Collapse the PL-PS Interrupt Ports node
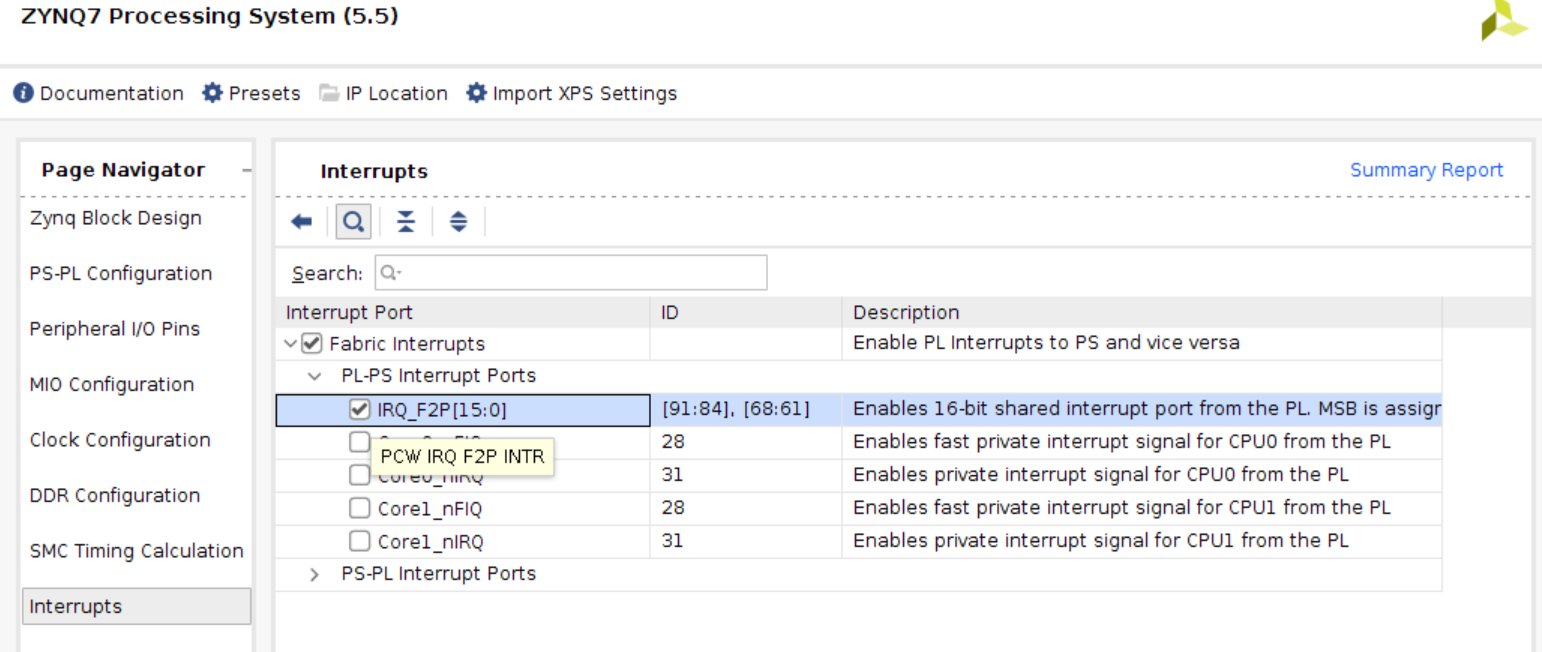This screenshot has width=1542, height=652. click(314, 376)
